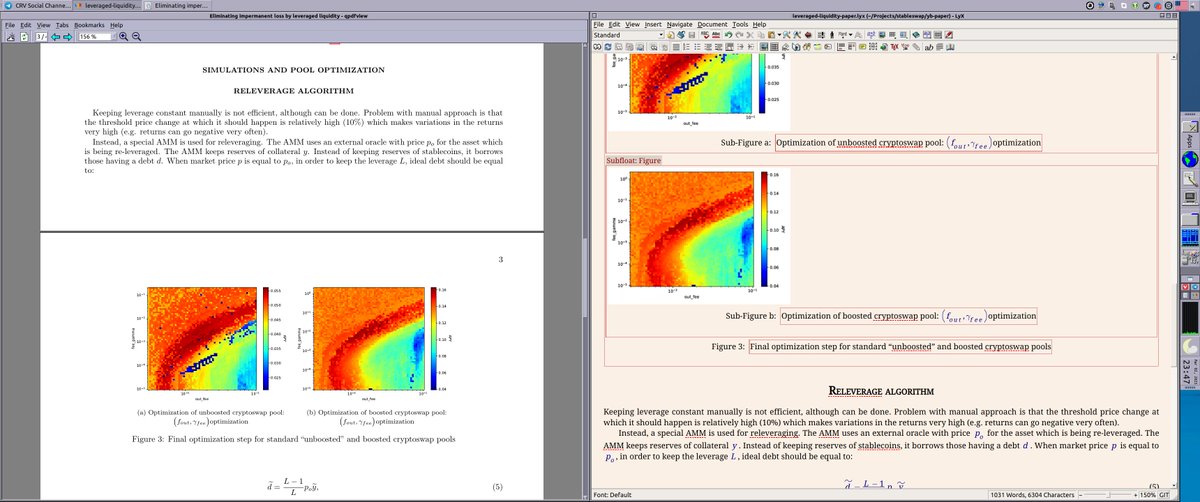Click Sub-Figure a caption box in LyX
This screenshot has width=1200, height=502.
(909, 142)
